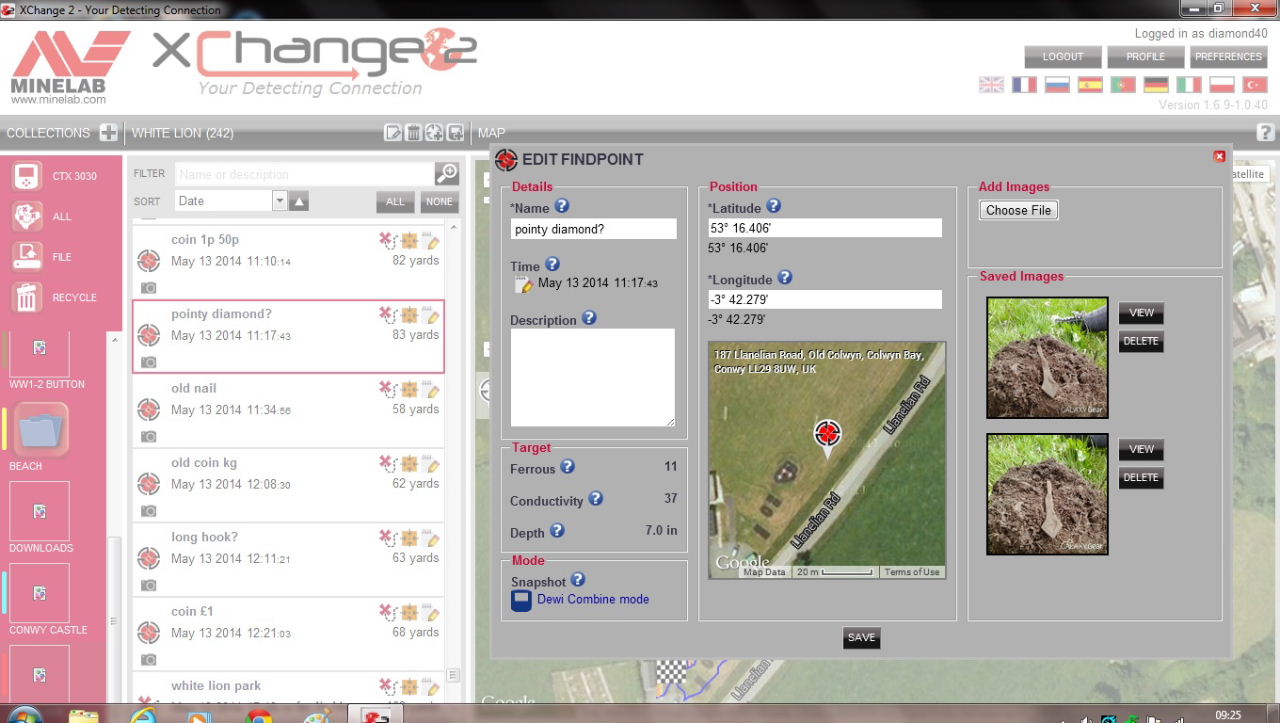Open help icon next to Ferrous
The height and width of the screenshot is (723, 1280).
coord(567,466)
